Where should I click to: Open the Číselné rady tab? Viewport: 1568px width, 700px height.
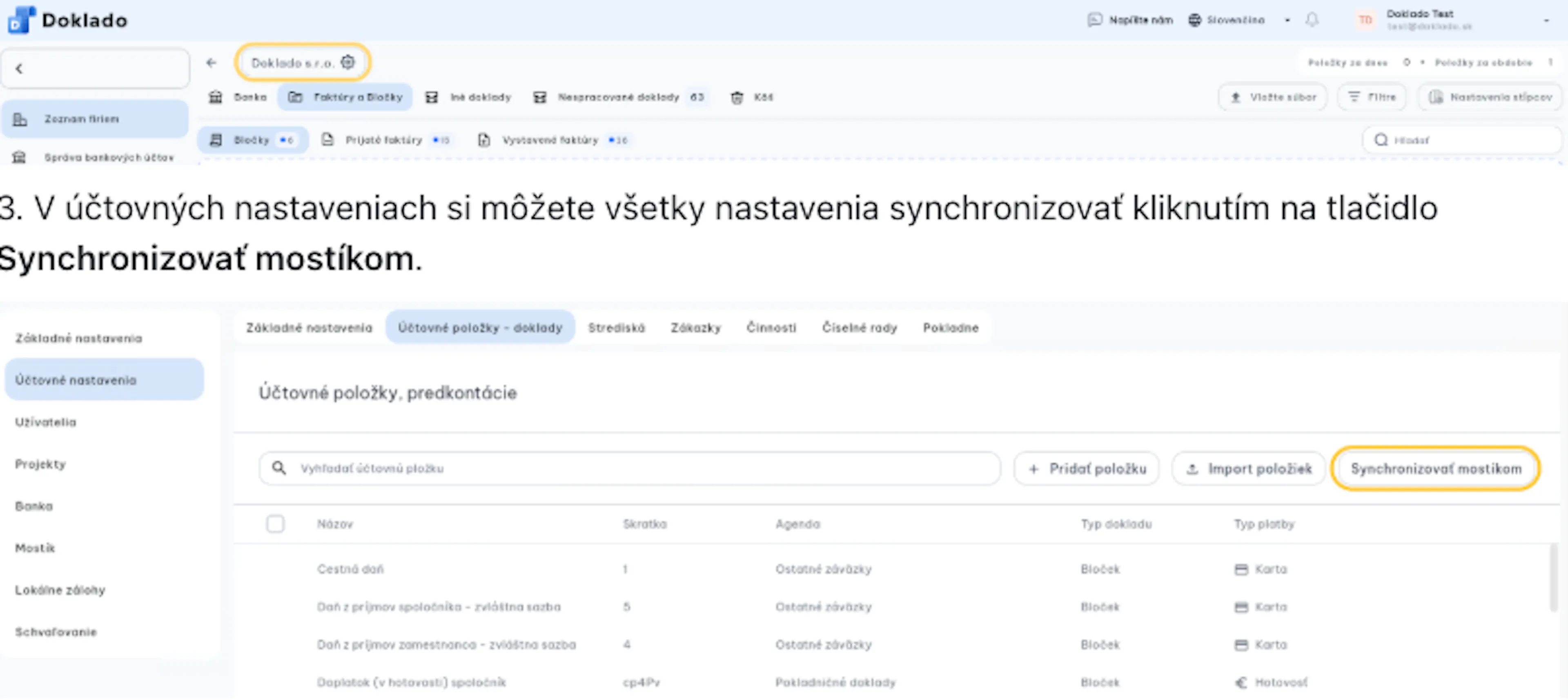[x=860, y=327]
